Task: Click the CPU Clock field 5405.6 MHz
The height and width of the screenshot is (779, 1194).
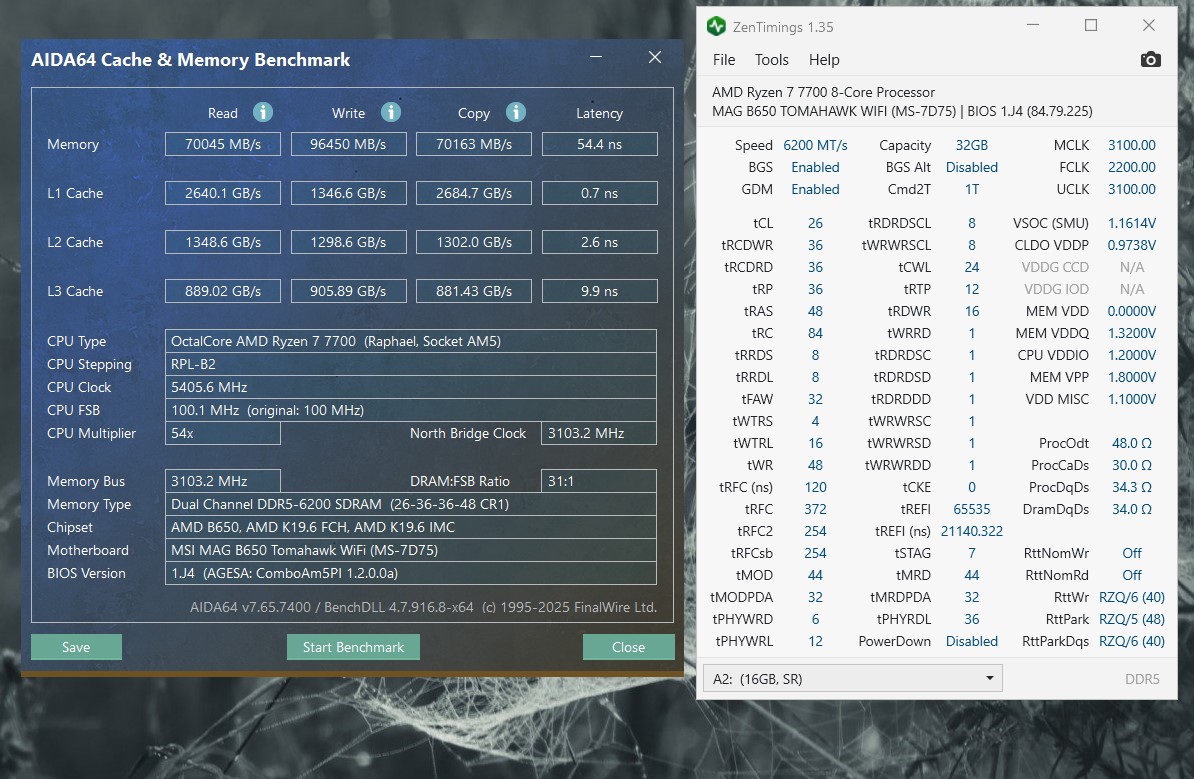Action: pos(410,387)
